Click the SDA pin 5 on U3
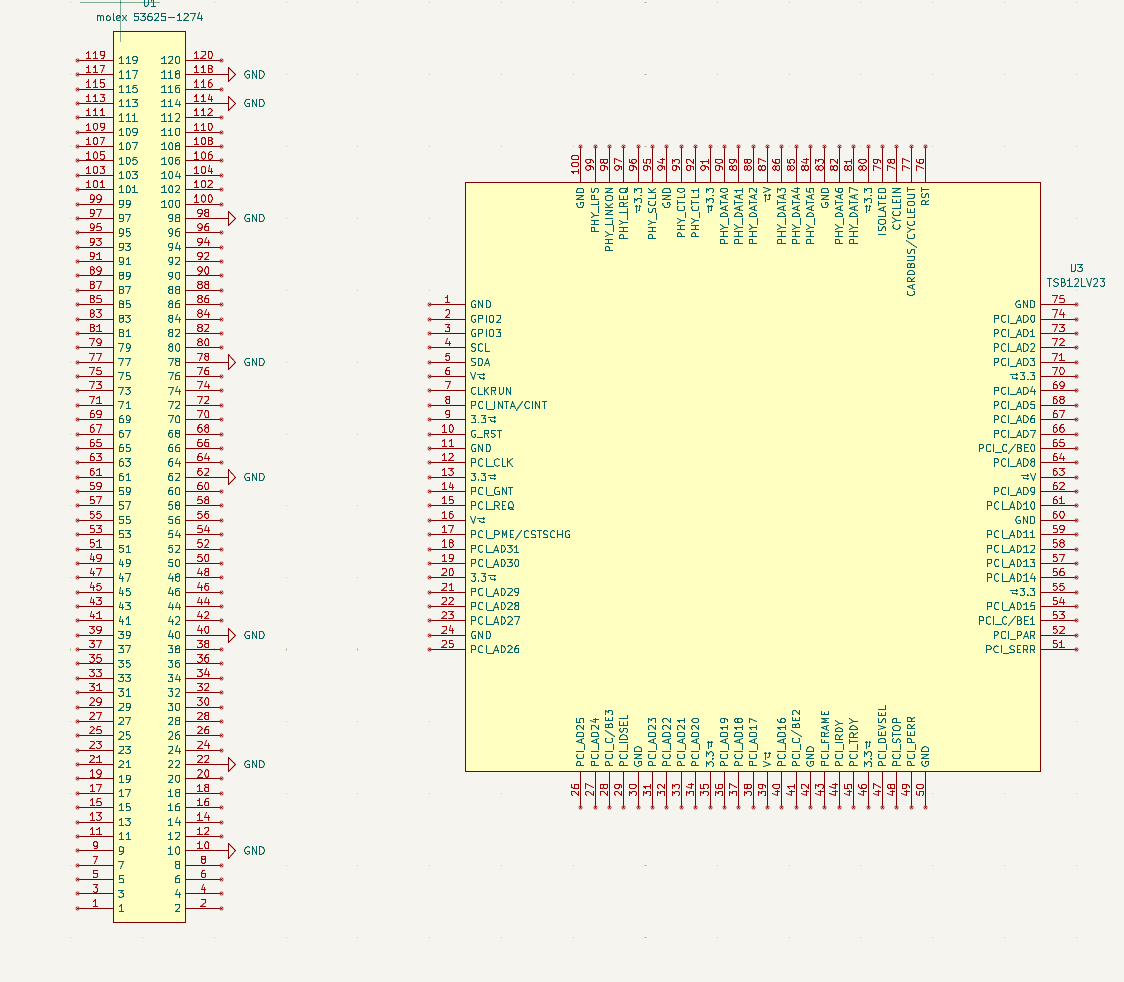 447,362
